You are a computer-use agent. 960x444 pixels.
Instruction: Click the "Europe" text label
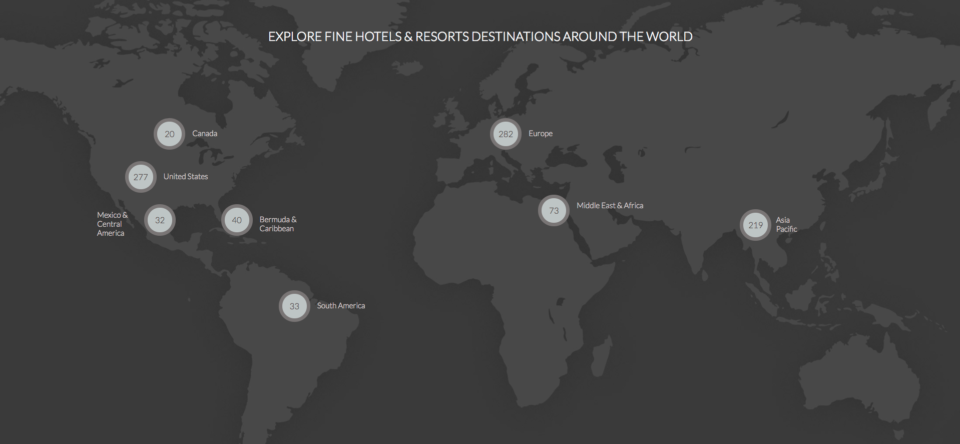coord(541,134)
